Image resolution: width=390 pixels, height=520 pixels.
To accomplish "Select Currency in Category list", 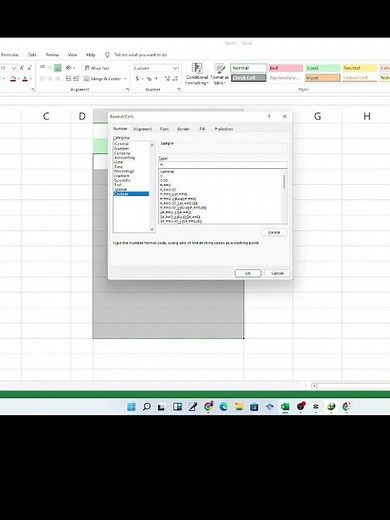I will point(122,153).
